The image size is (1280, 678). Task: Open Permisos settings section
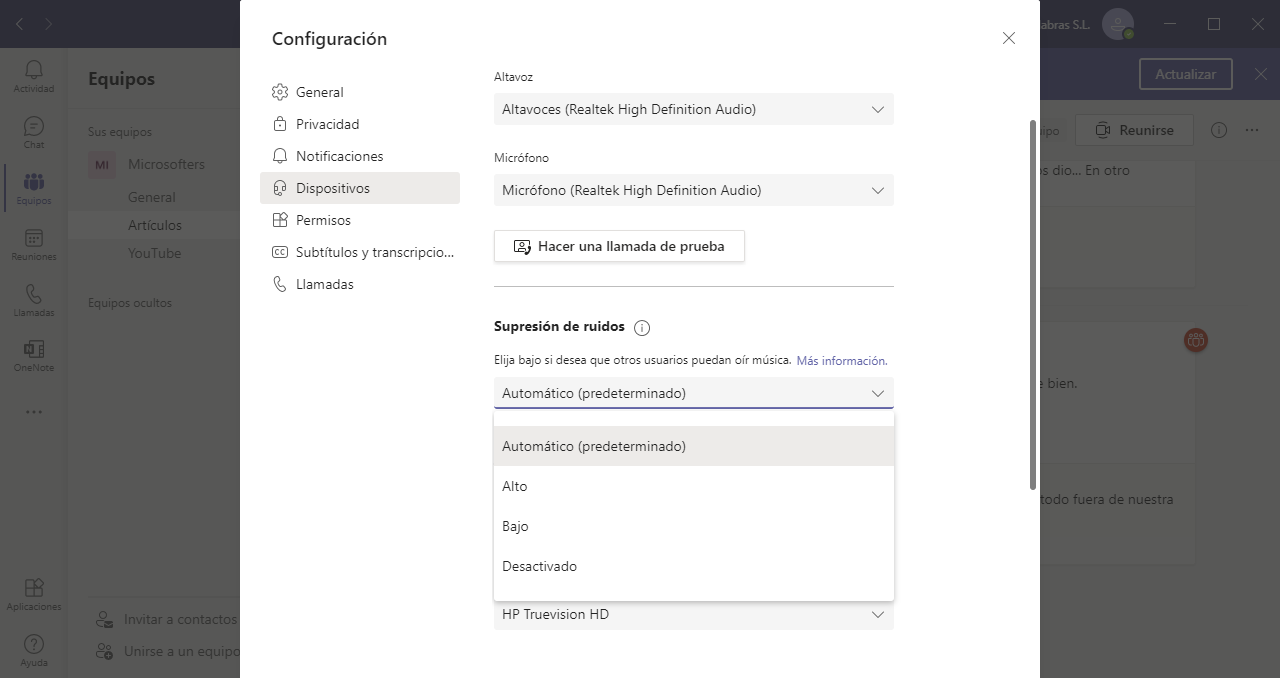[x=360, y=220]
